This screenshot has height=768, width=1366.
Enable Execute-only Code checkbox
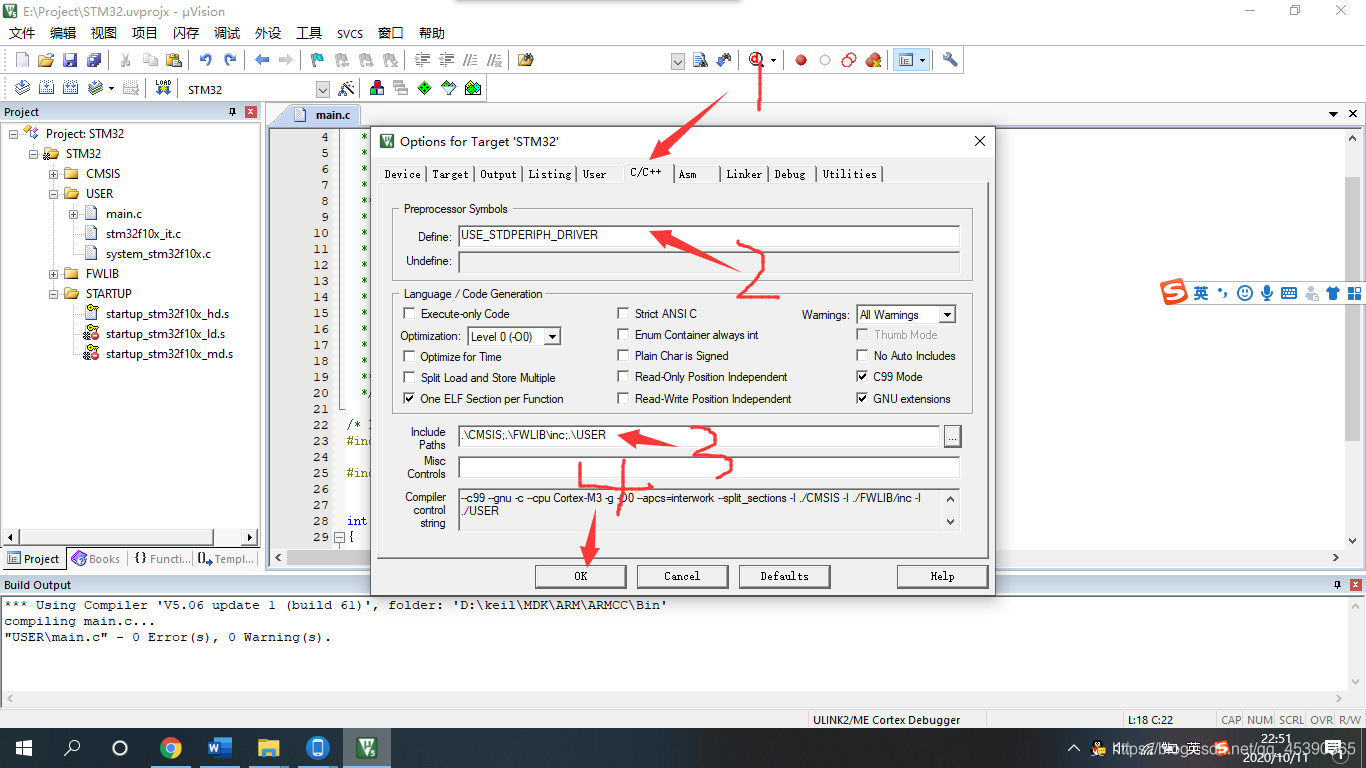[409, 314]
